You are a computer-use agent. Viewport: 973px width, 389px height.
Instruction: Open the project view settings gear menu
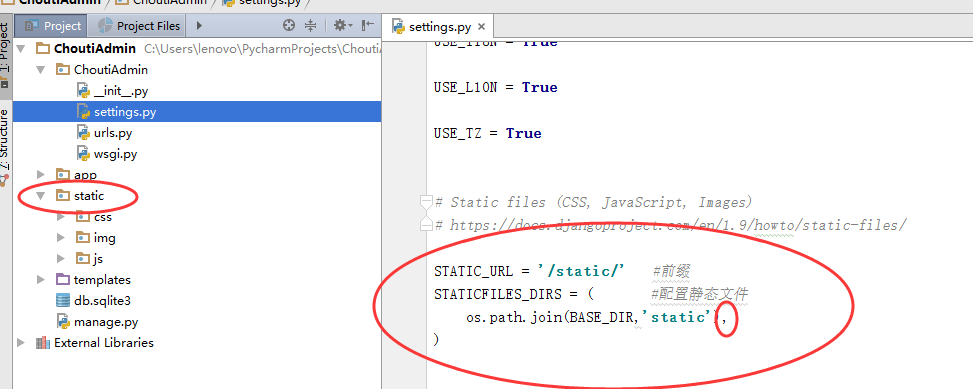click(342, 25)
